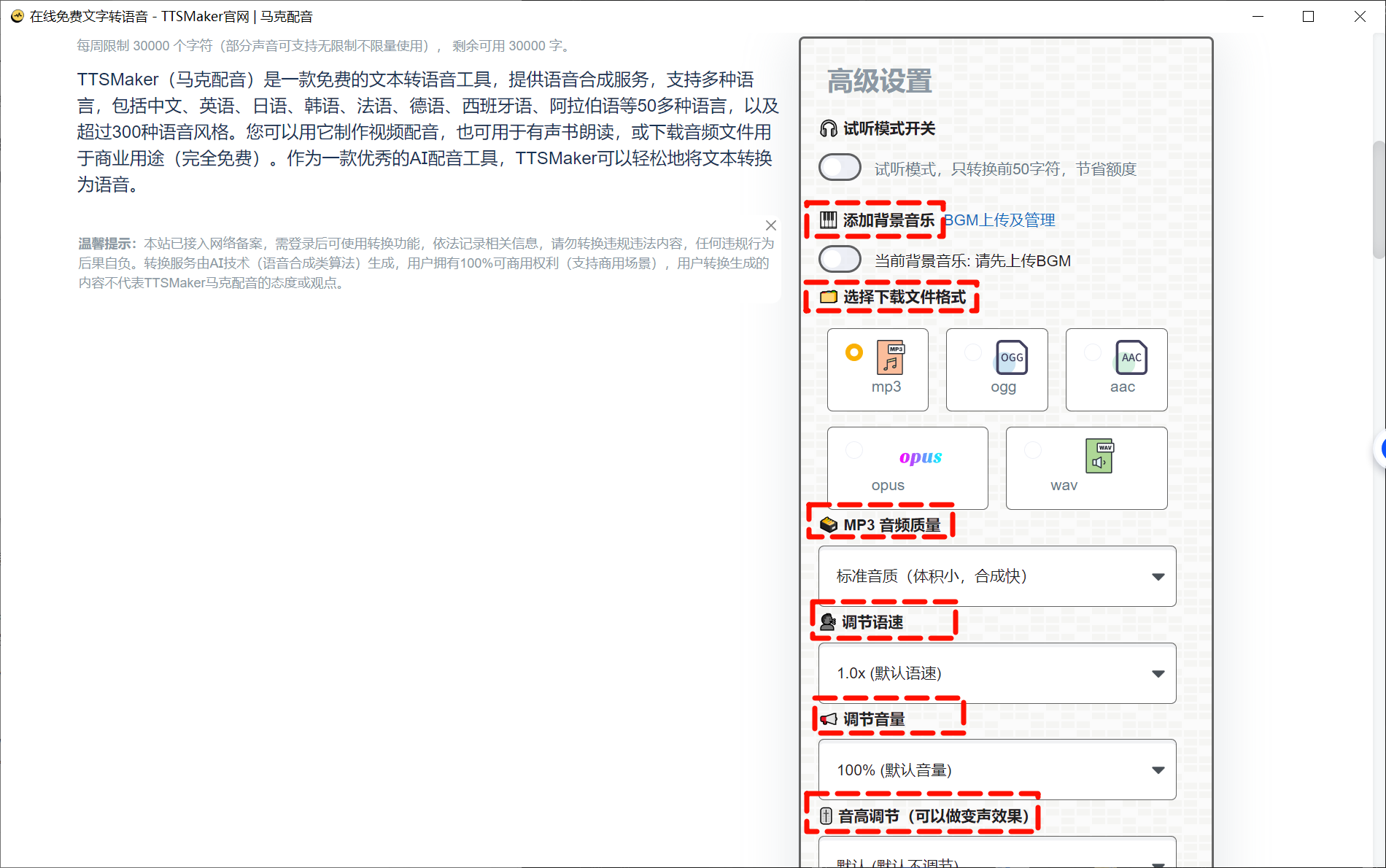Click the icon beside 音高调节 heading
Image resolution: width=1386 pixels, height=868 pixels.
pyautogui.click(x=826, y=816)
